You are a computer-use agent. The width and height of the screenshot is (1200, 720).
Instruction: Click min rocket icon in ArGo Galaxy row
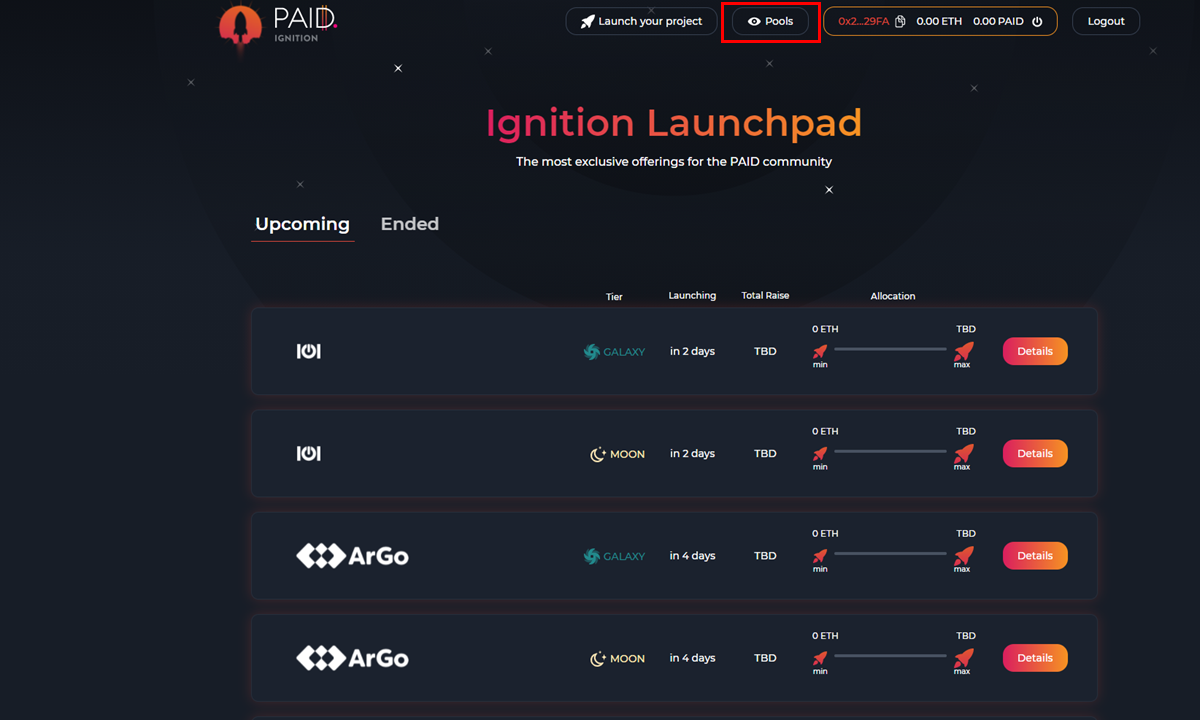(820, 555)
